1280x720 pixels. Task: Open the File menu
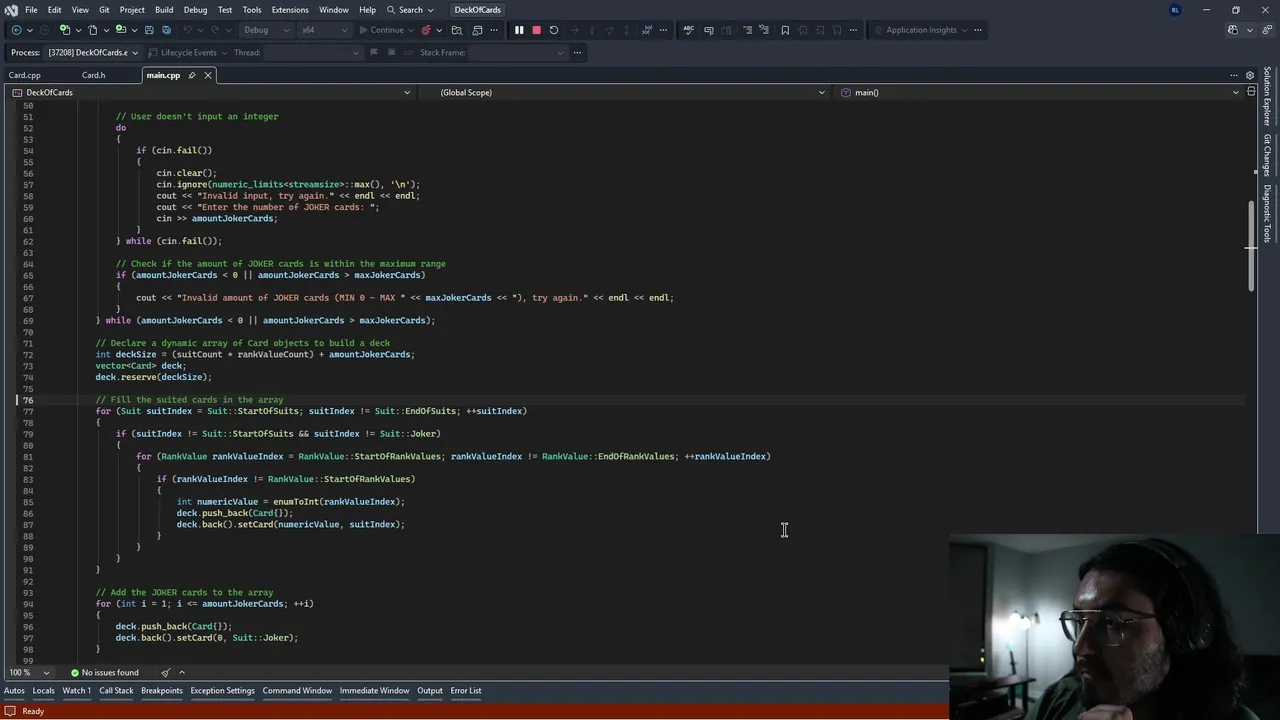(32, 10)
